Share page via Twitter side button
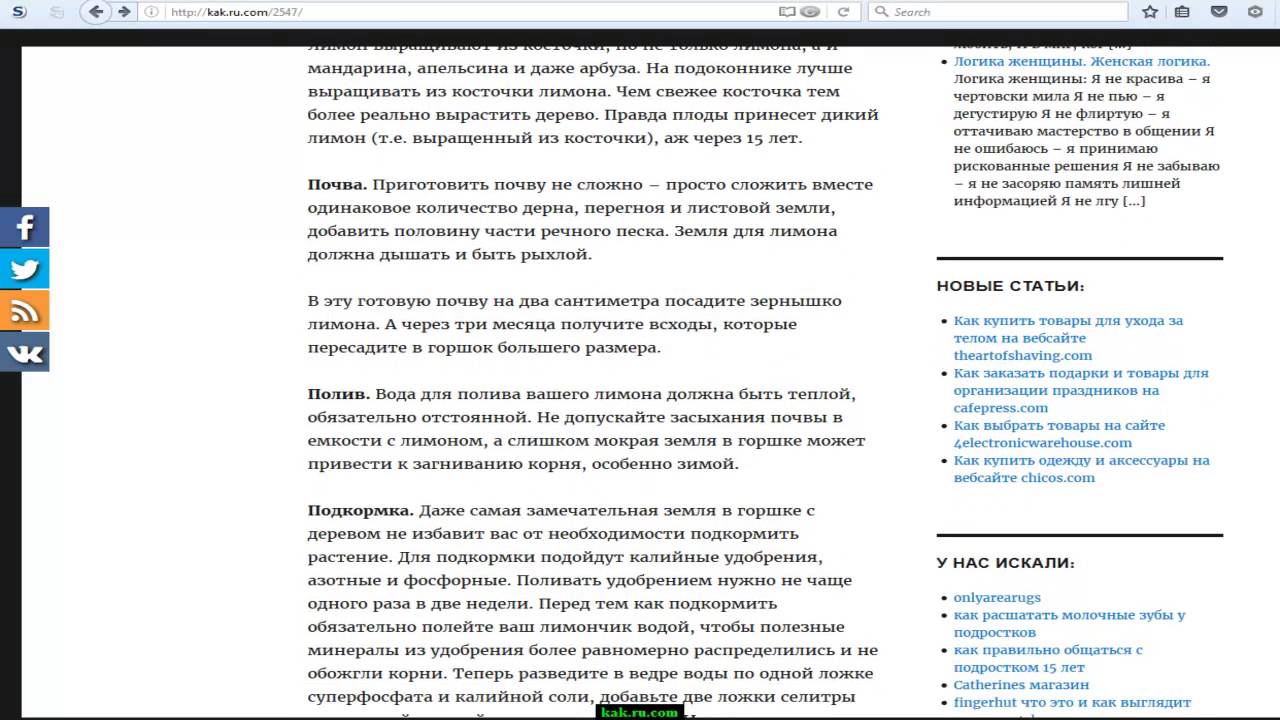This screenshot has height=720, width=1280. (x=24, y=269)
